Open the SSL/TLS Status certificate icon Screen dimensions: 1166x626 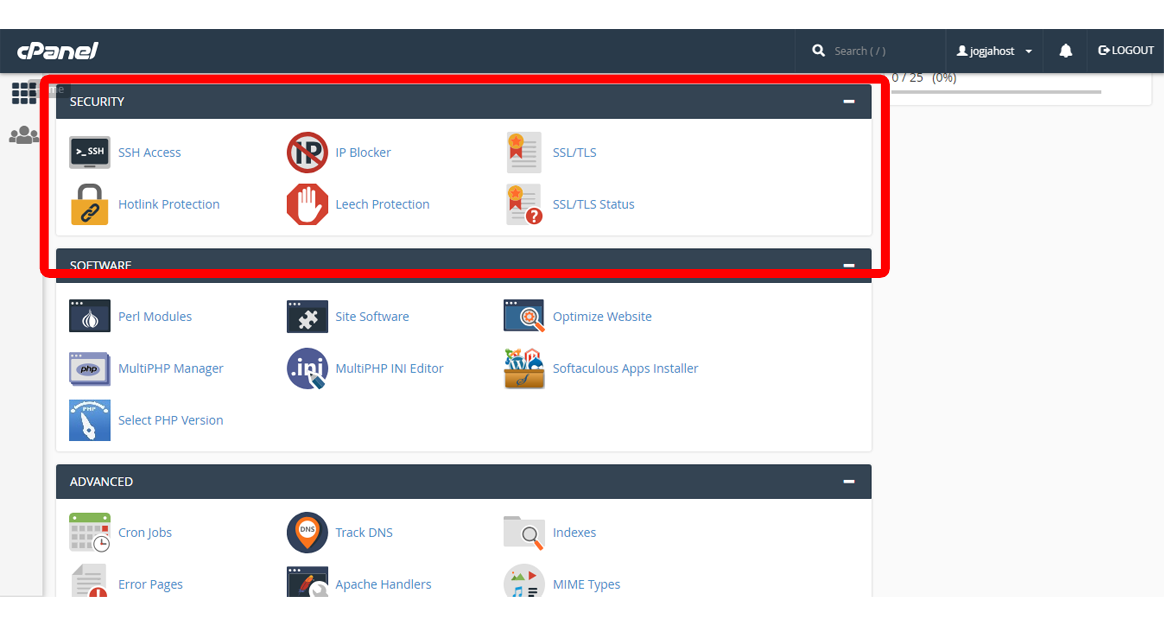tap(524, 205)
